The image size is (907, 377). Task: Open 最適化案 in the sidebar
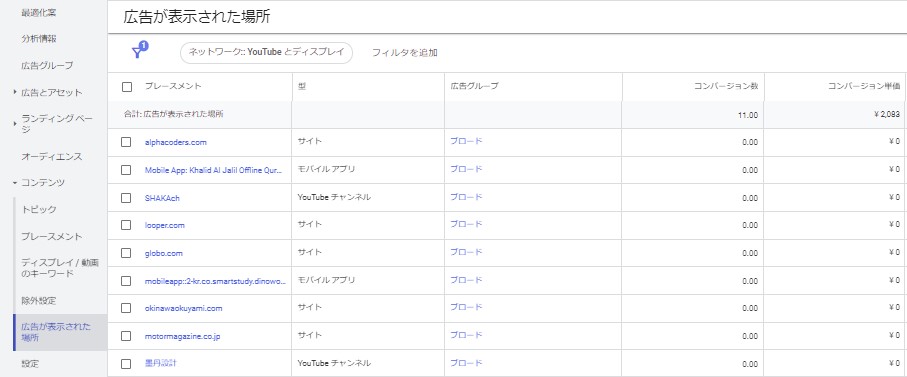click(x=39, y=12)
